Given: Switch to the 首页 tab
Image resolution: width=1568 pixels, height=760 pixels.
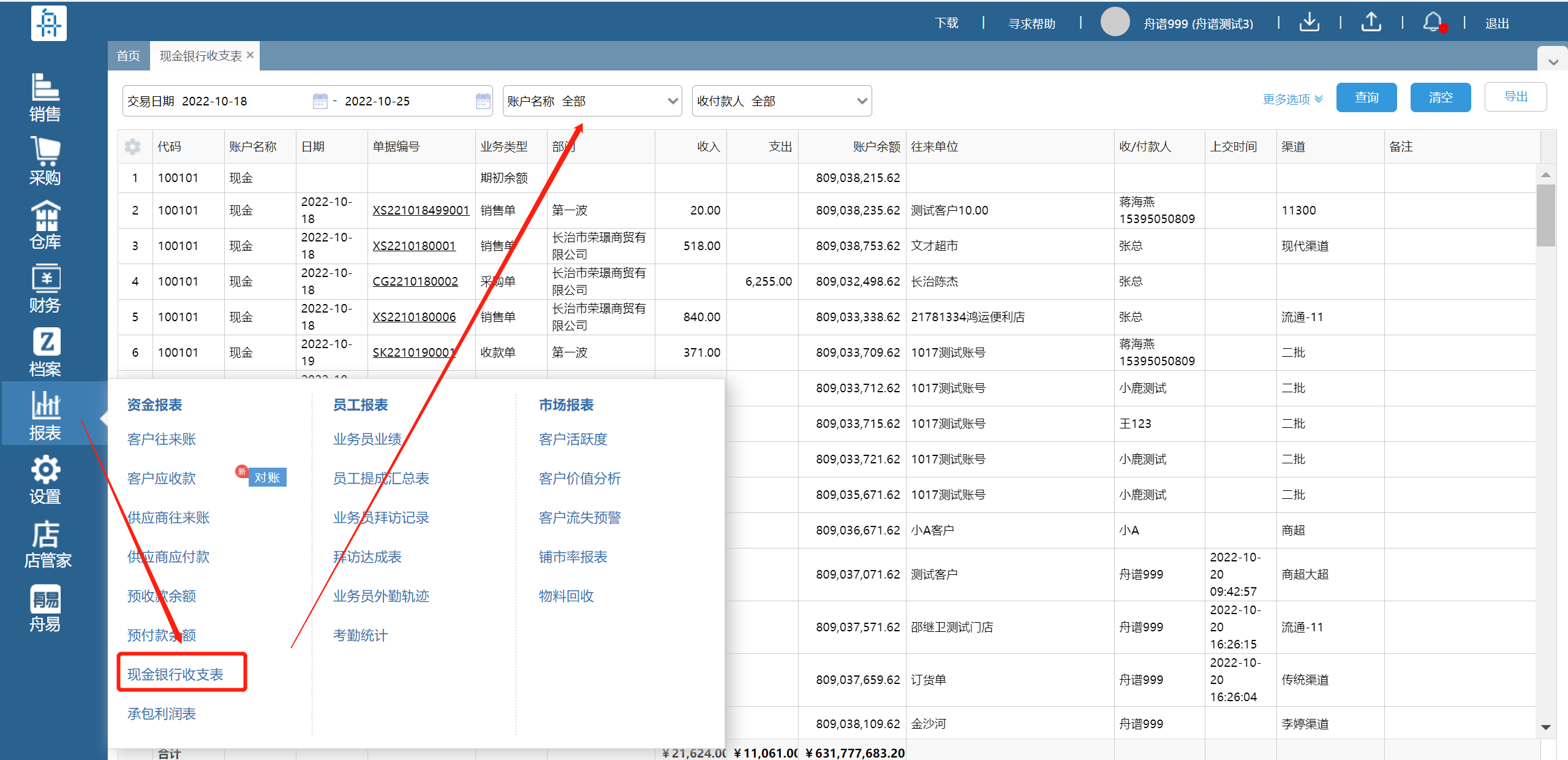Looking at the screenshot, I should (129, 56).
